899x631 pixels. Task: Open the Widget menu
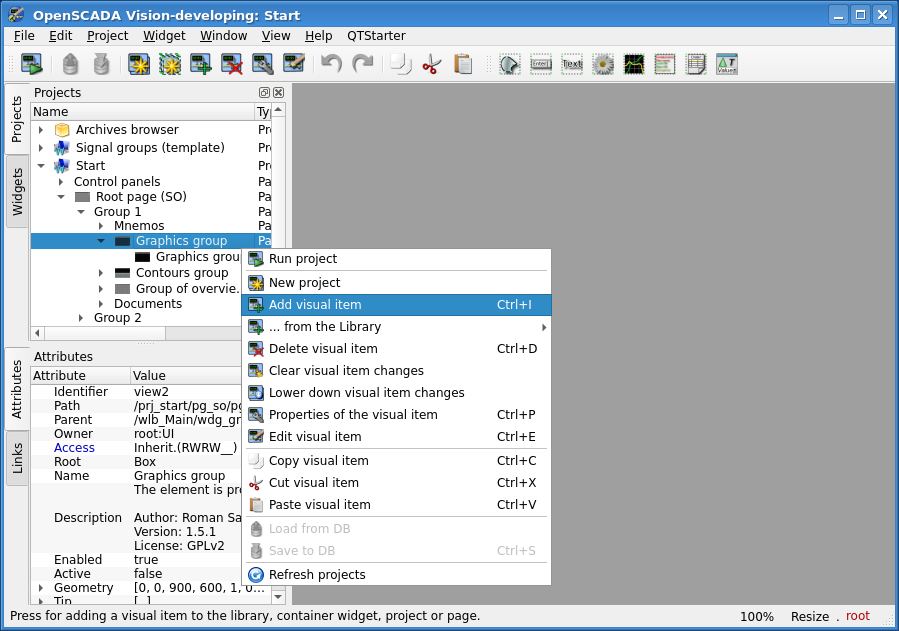pyautogui.click(x=164, y=36)
